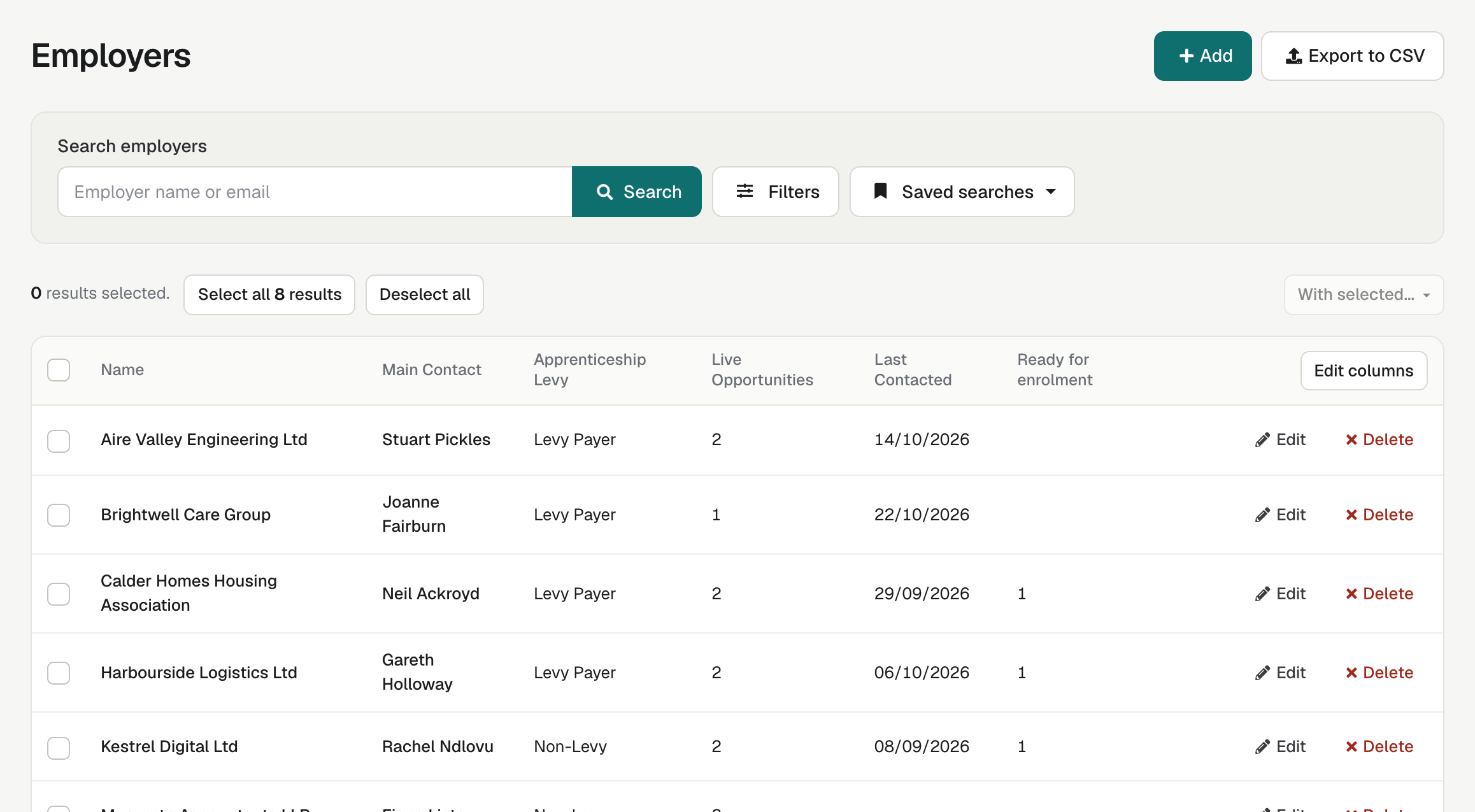Click the Apprenticeship Levy column header
This screenshot has width=1475, height=812.
point(590,370)
